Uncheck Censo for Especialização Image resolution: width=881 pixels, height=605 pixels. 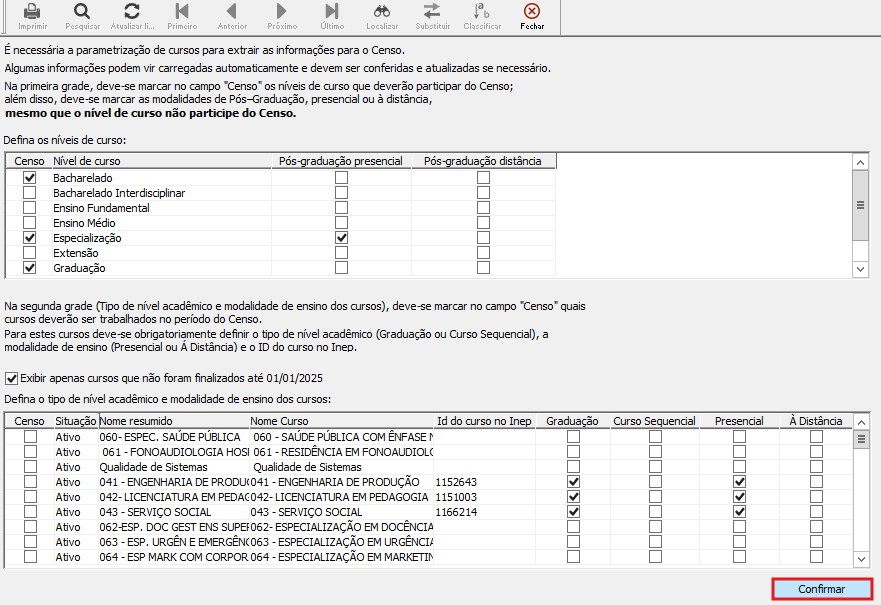(29, 238)
